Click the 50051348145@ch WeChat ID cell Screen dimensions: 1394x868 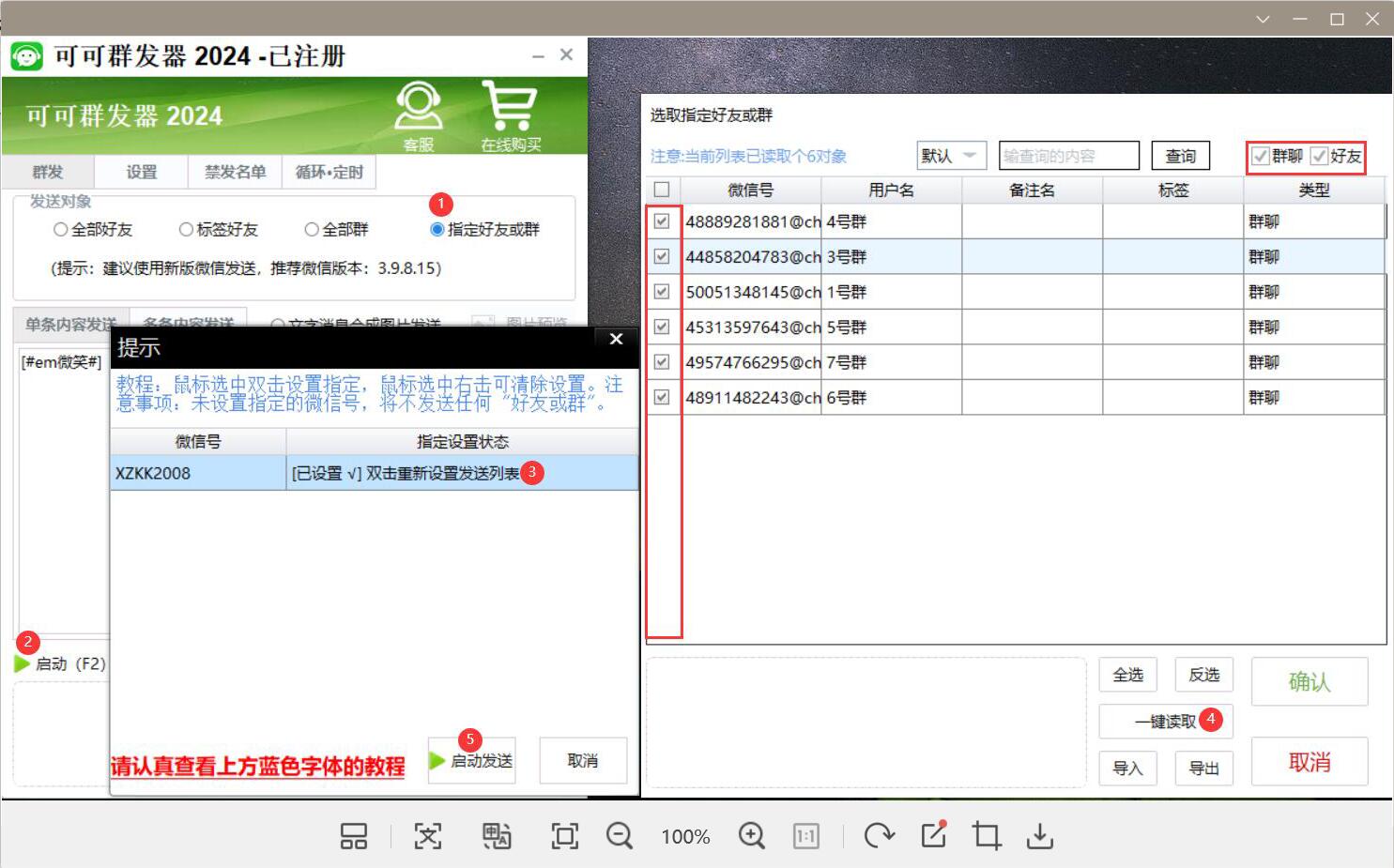point(751,292)
